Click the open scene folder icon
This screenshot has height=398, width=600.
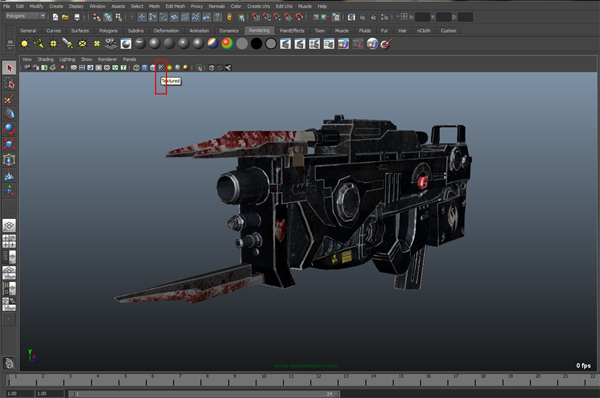coord(65,17)
